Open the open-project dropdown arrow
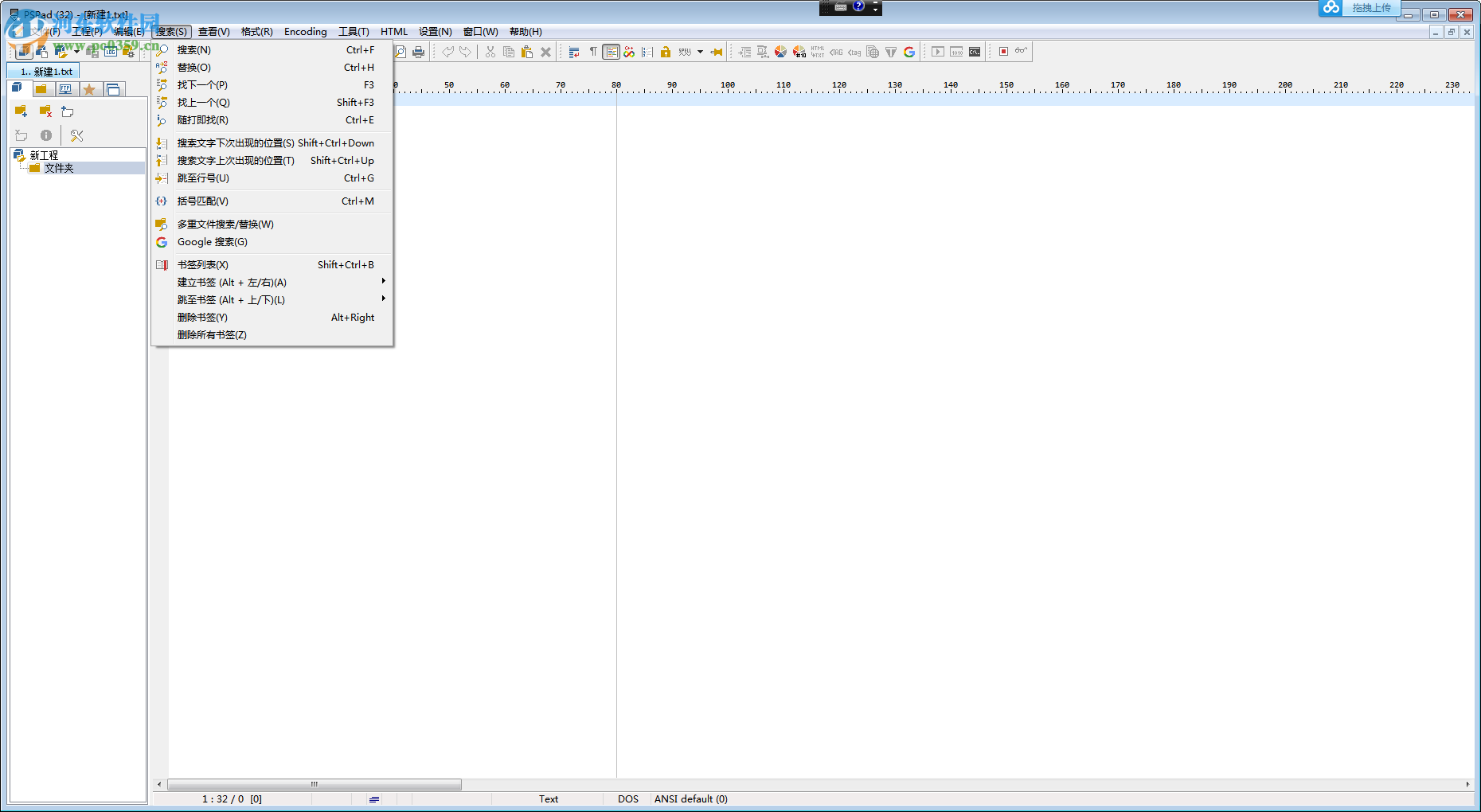 click(76, 53)
